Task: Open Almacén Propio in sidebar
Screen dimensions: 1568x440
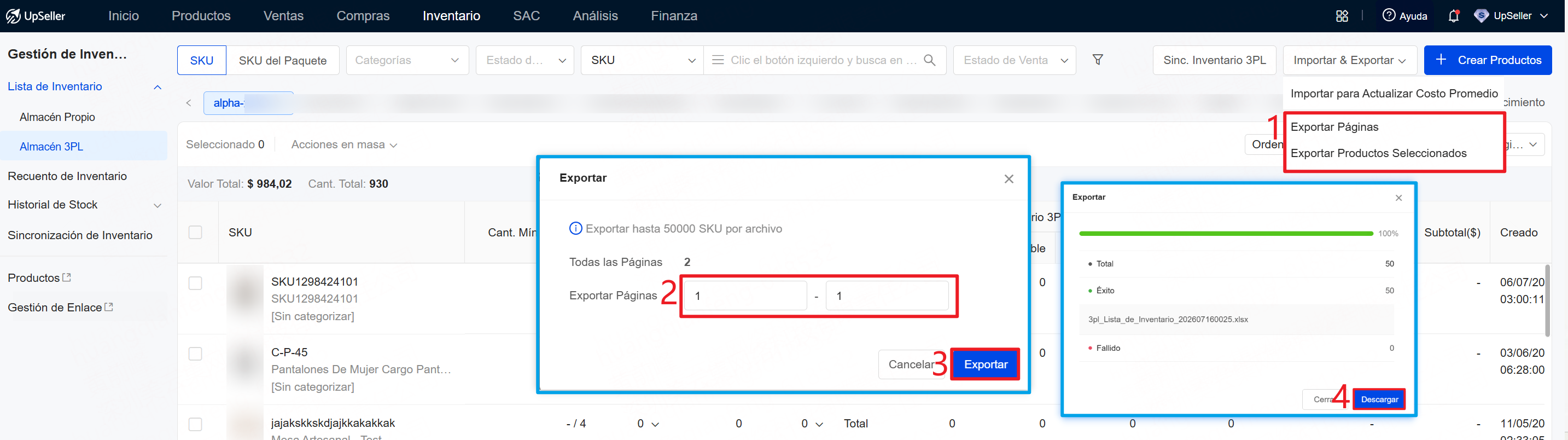Action: pyautogui.click(x=57, y=117)
